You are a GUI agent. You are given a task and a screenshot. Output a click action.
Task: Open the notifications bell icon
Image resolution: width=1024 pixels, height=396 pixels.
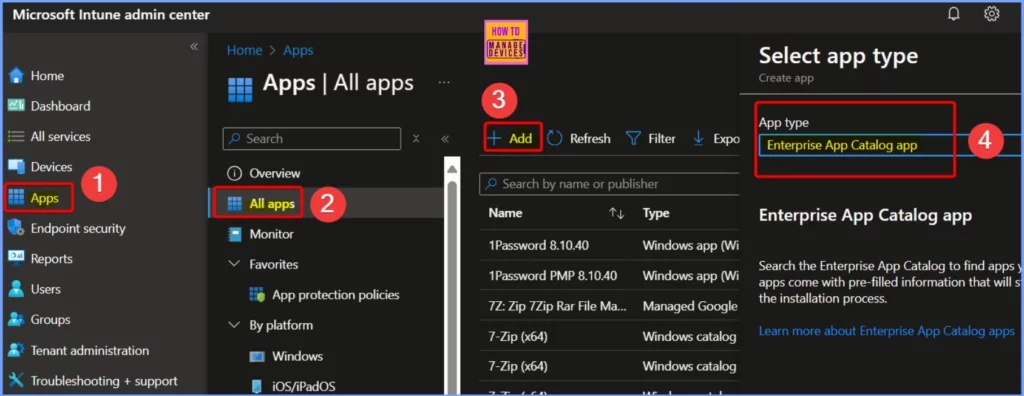coord(953,14)
